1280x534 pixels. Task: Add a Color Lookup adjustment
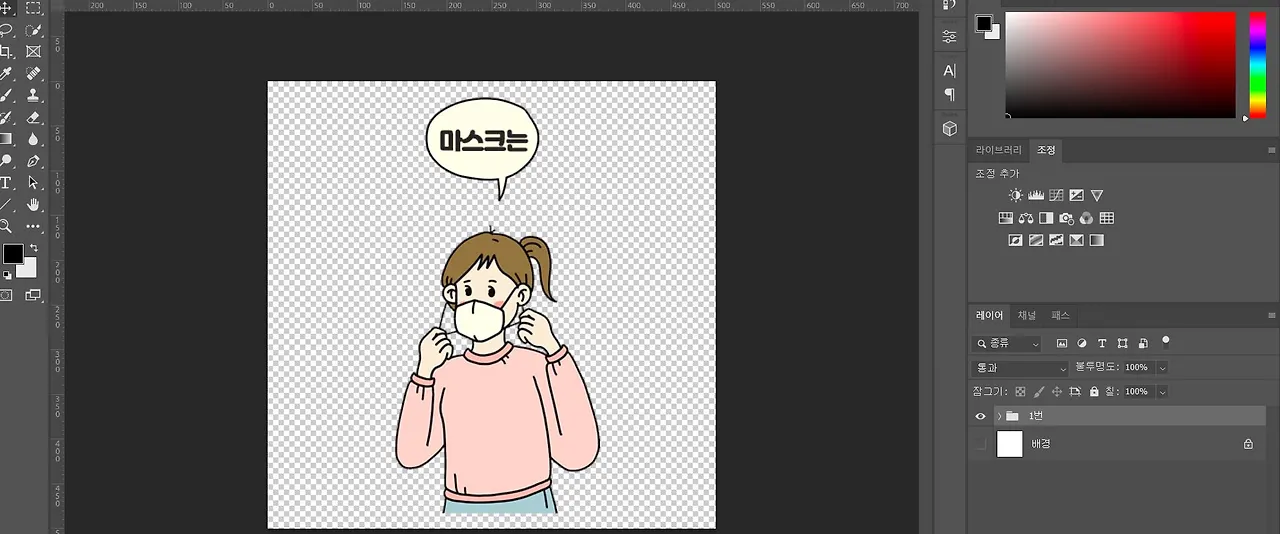click(1107, 218)
